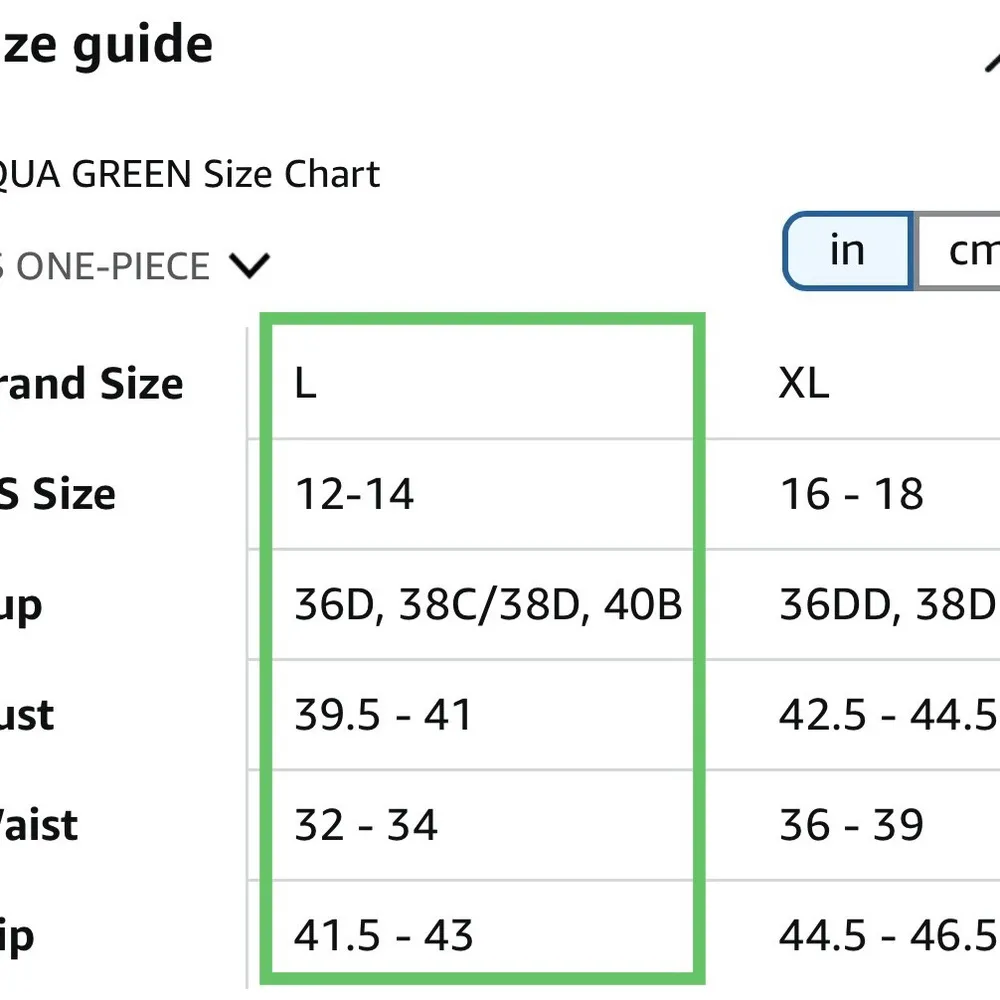The width and height of the screenshot is (1000, 1000).
Task: Click the 36D, 38C/38D, 40B cup cell
Action: click(488, 605)
